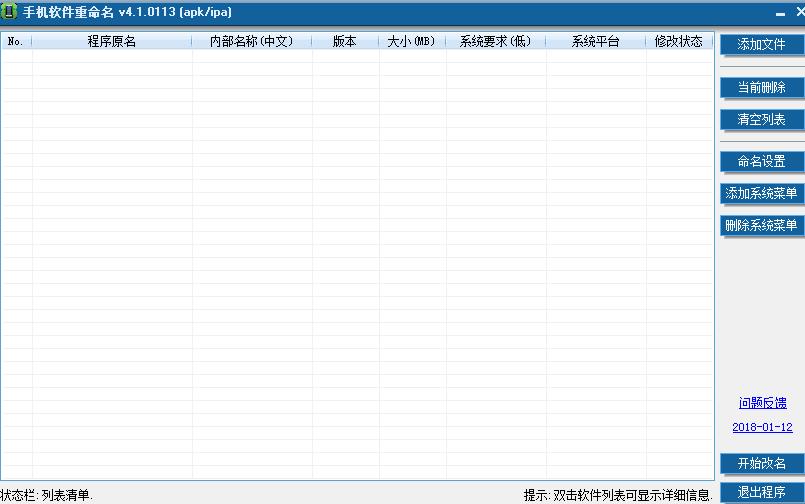
Task: Click 删除系统菜单 button
Action: coord(762,225)
